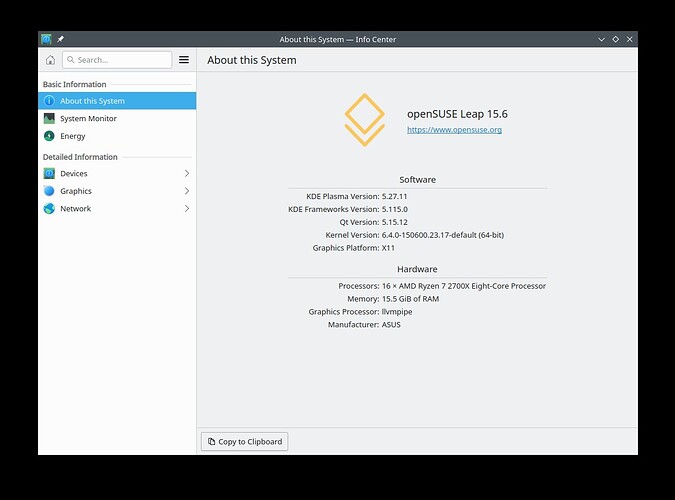Click the Devices icon

point(50,174)
